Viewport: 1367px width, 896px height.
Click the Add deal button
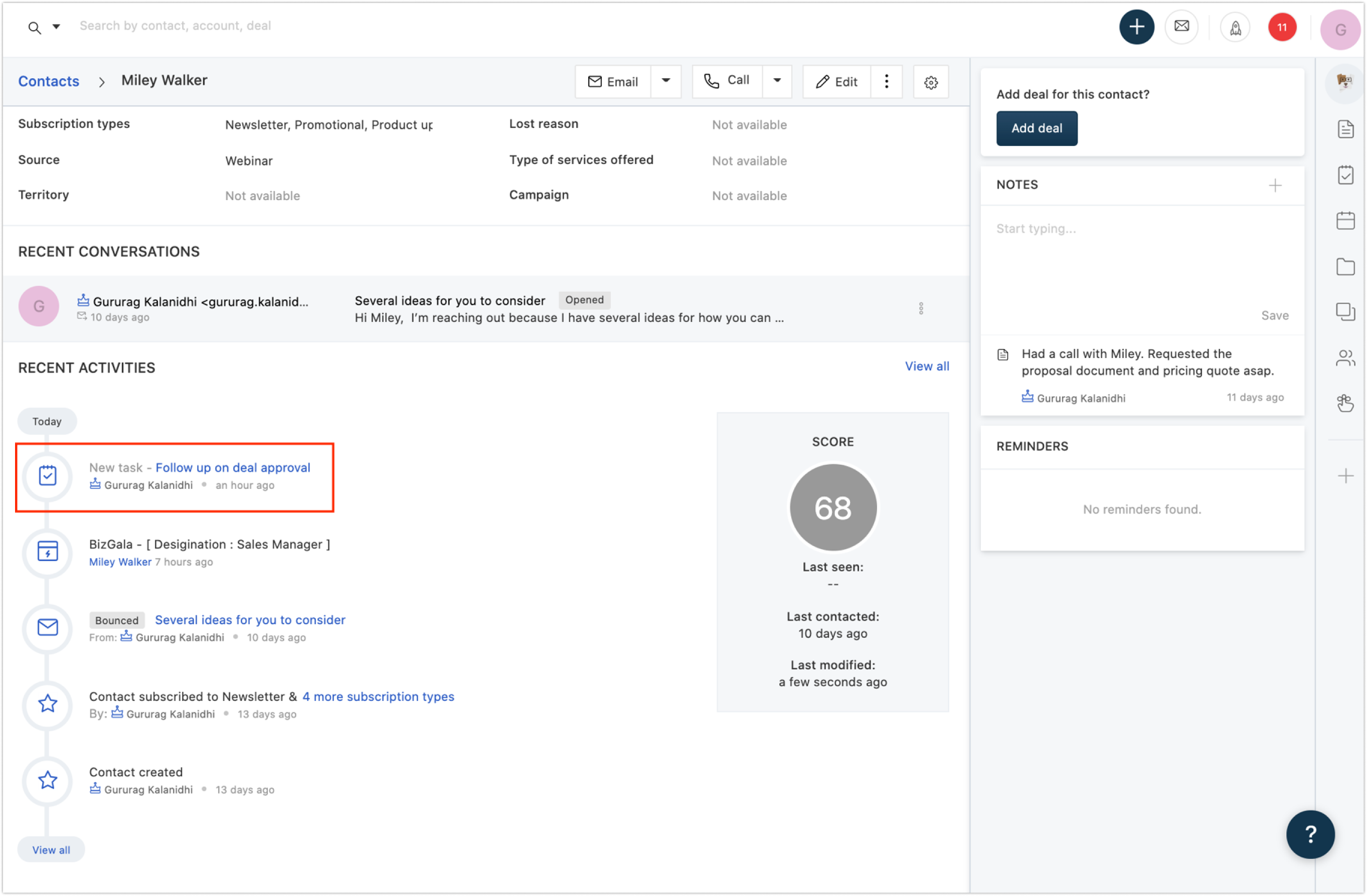[1036, 128]
